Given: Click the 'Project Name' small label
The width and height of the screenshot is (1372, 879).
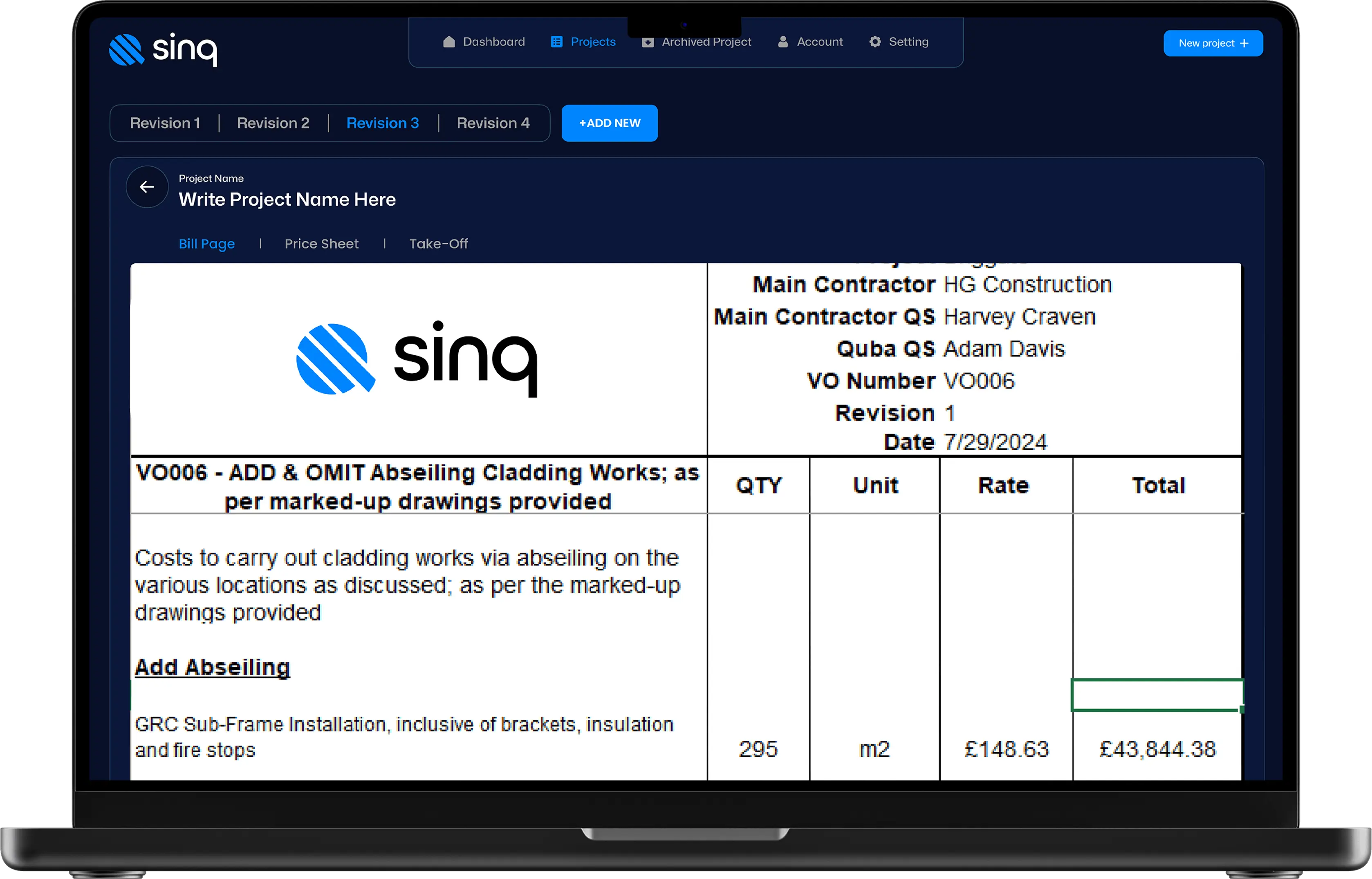Looking at the screenshot, I should (211, 179).
